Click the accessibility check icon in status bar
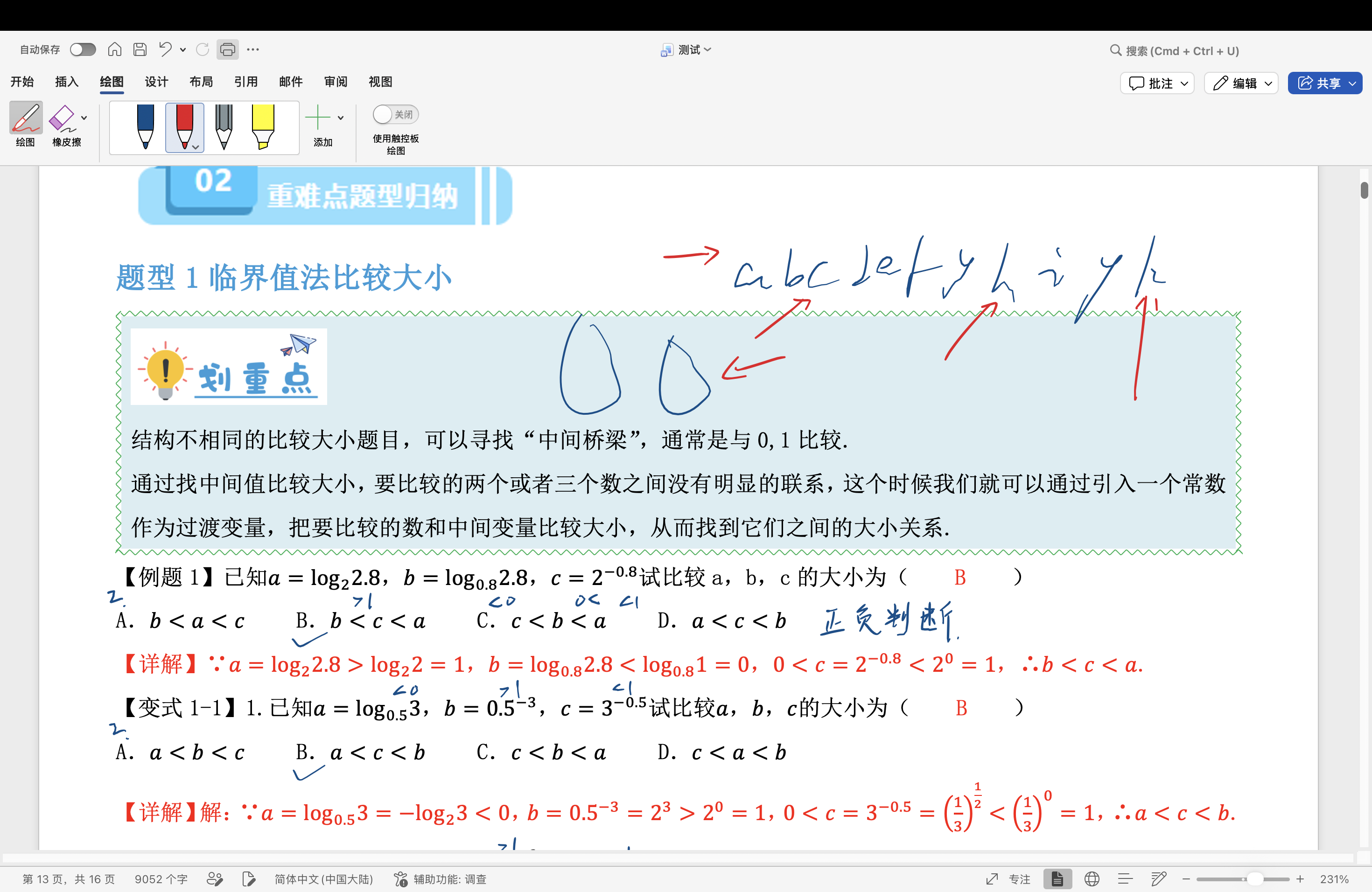 [401, 879]
